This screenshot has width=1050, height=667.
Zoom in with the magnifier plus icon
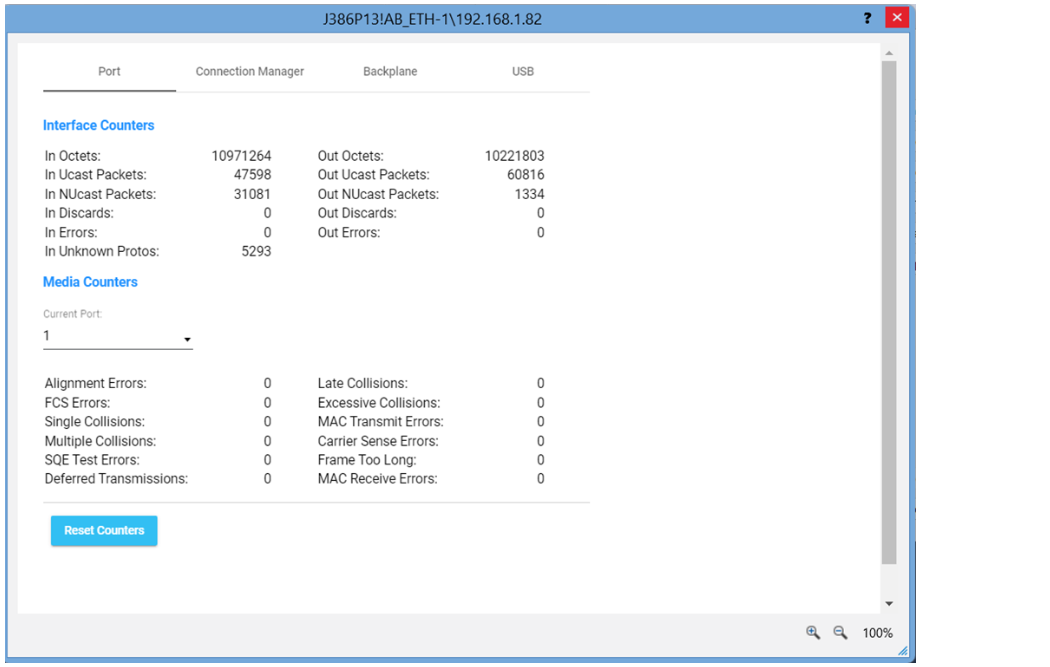pyautogui.click(x=813, y=632)
